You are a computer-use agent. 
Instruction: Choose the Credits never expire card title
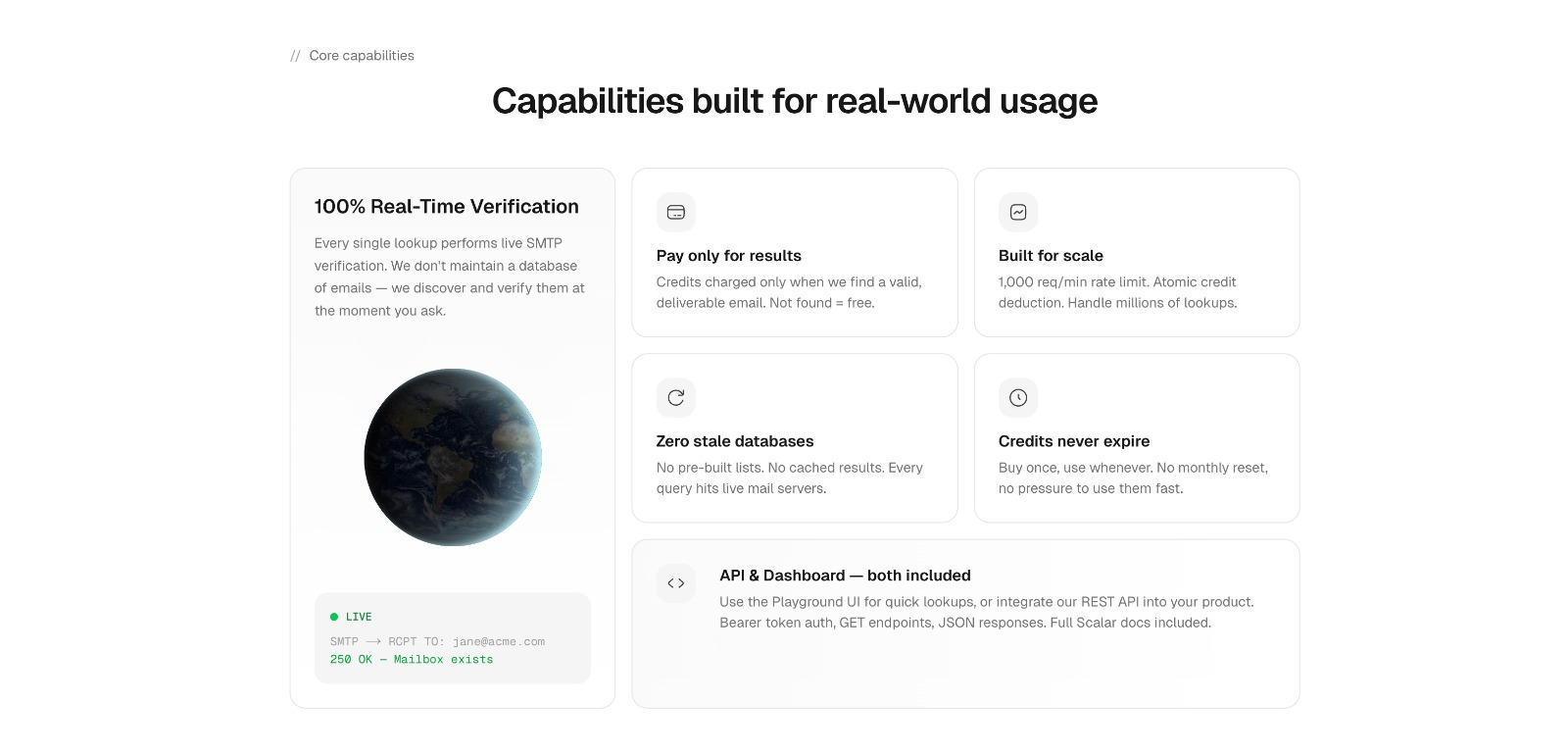1073,441
